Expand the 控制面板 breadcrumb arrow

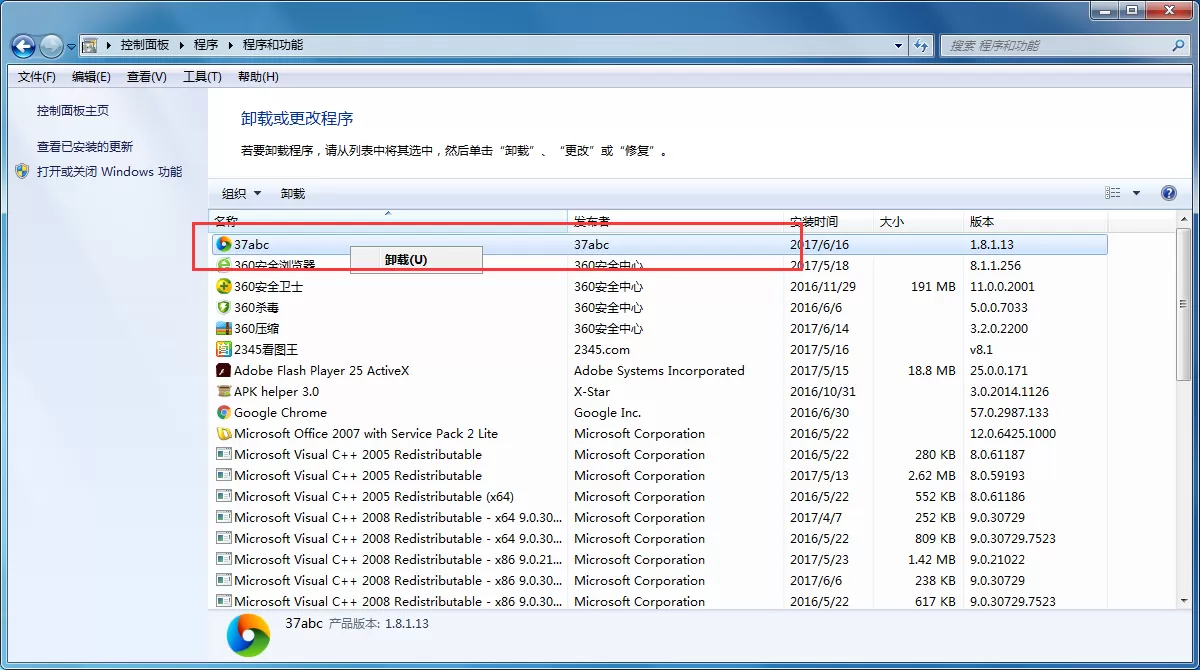coord(180,45)
